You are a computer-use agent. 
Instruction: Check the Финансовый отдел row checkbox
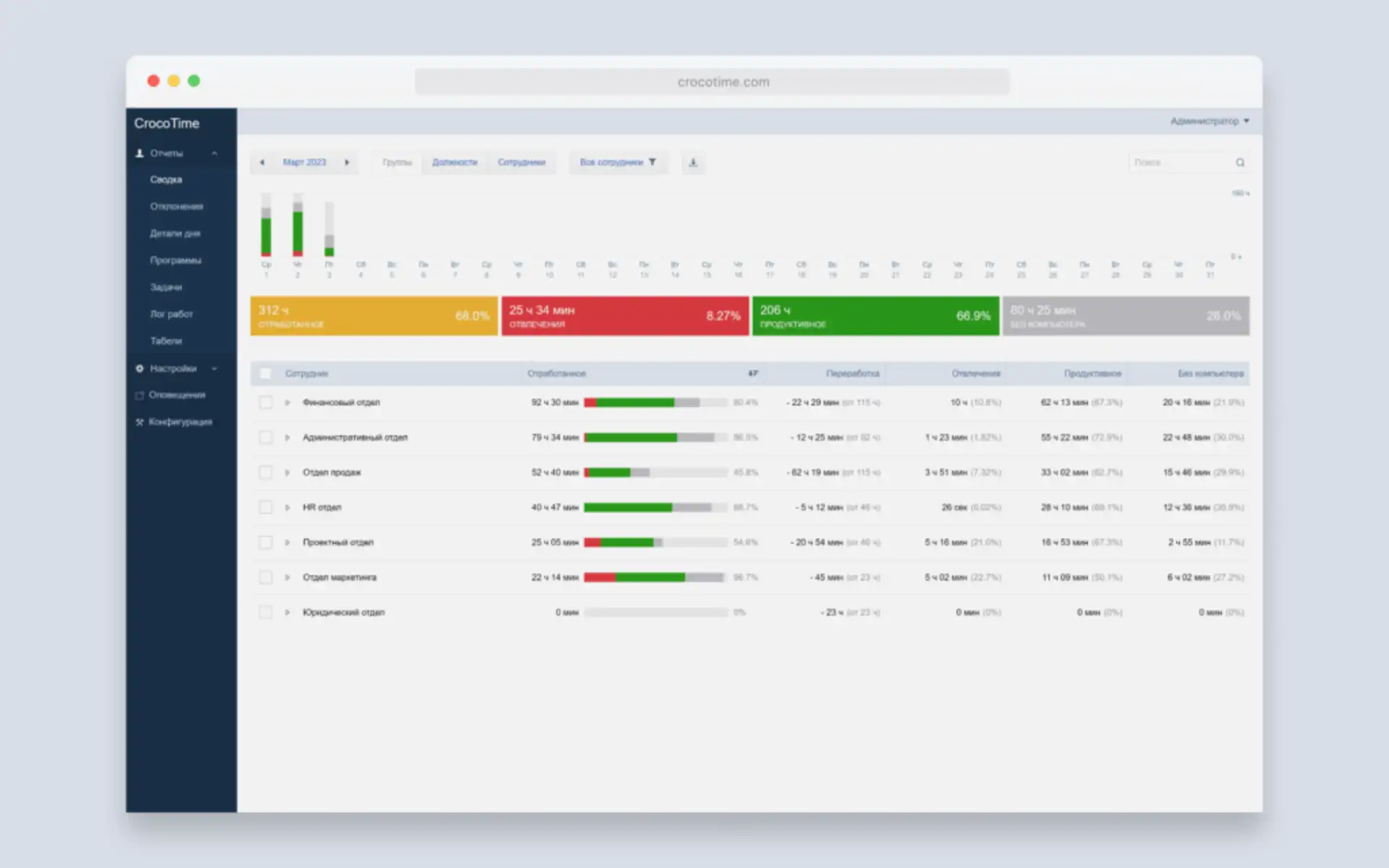click(266, 402)
